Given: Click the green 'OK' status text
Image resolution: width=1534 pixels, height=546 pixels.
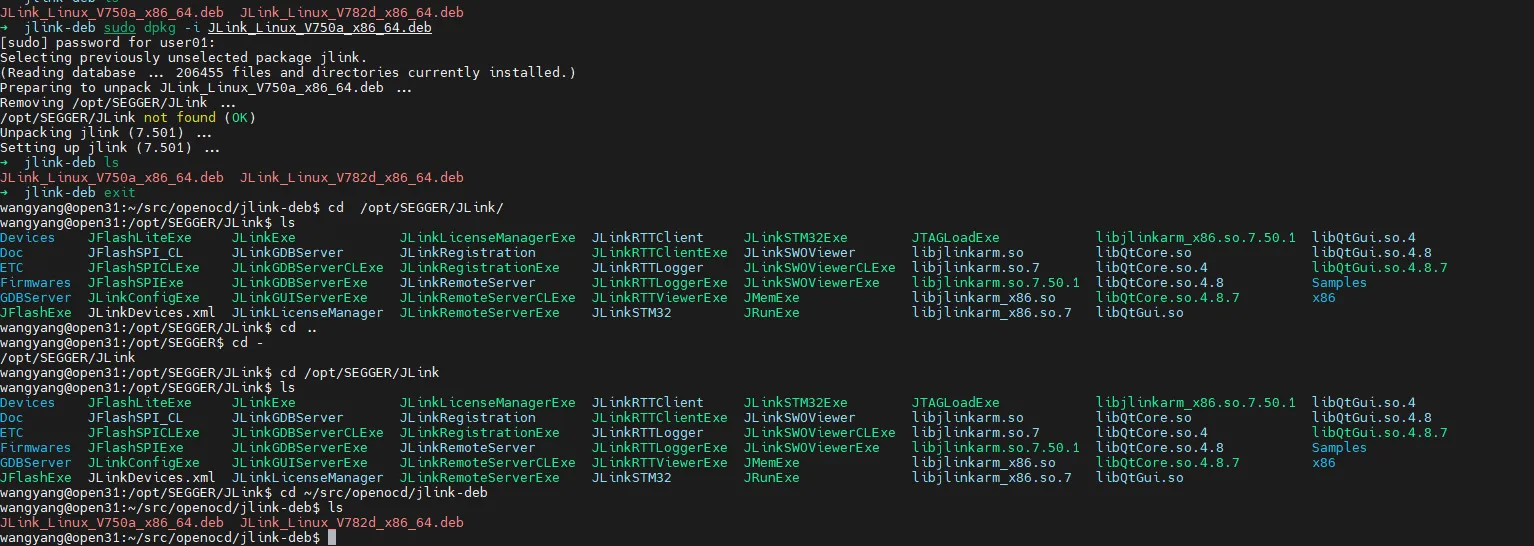Looking at the screenshot, I should 240,118.
